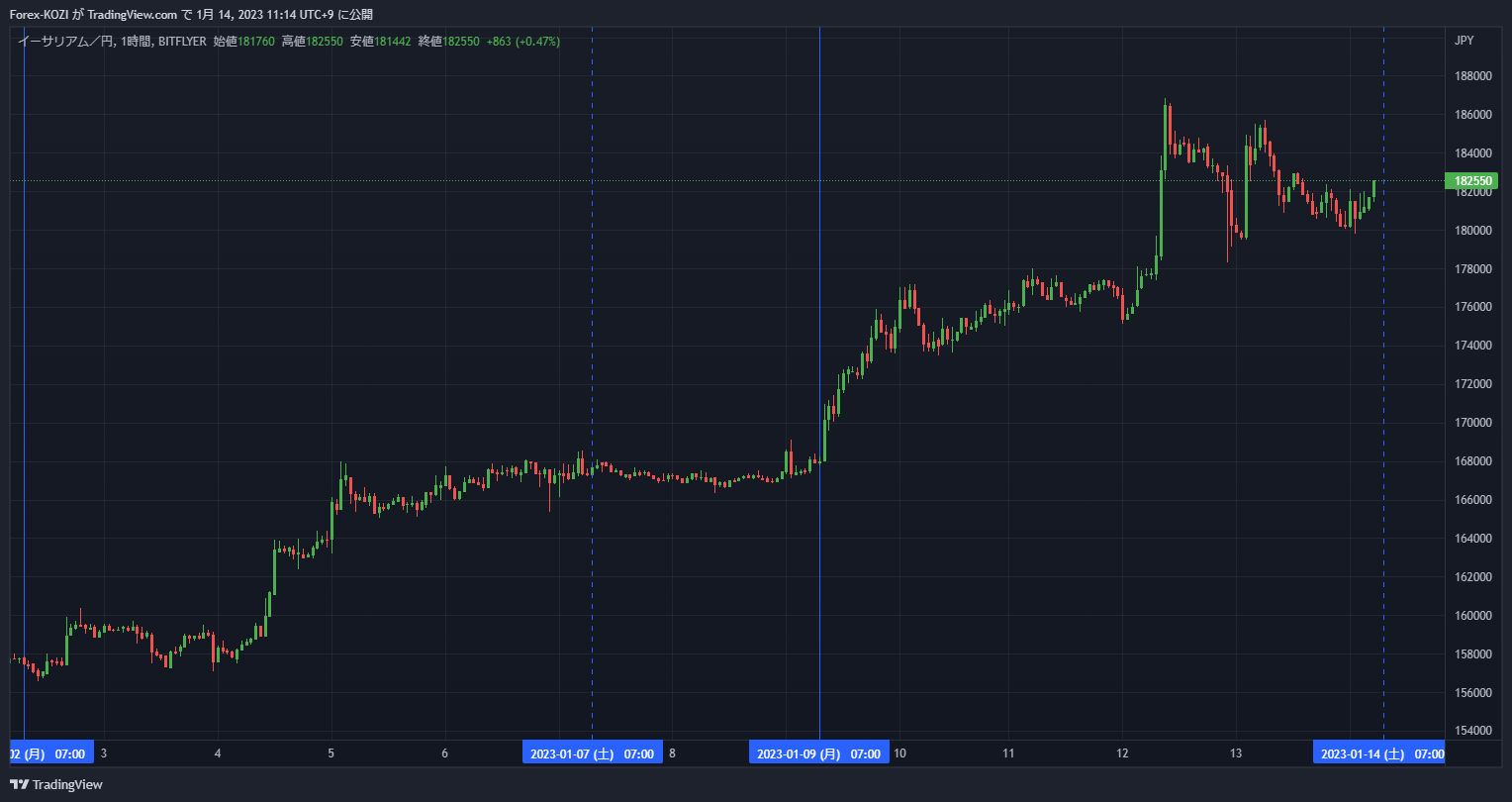The width and height of the screenshot is (1512, 802).
Task: Select the 2023-01-07 (土) 07:00 time label
Action: [x=592, y=753]
